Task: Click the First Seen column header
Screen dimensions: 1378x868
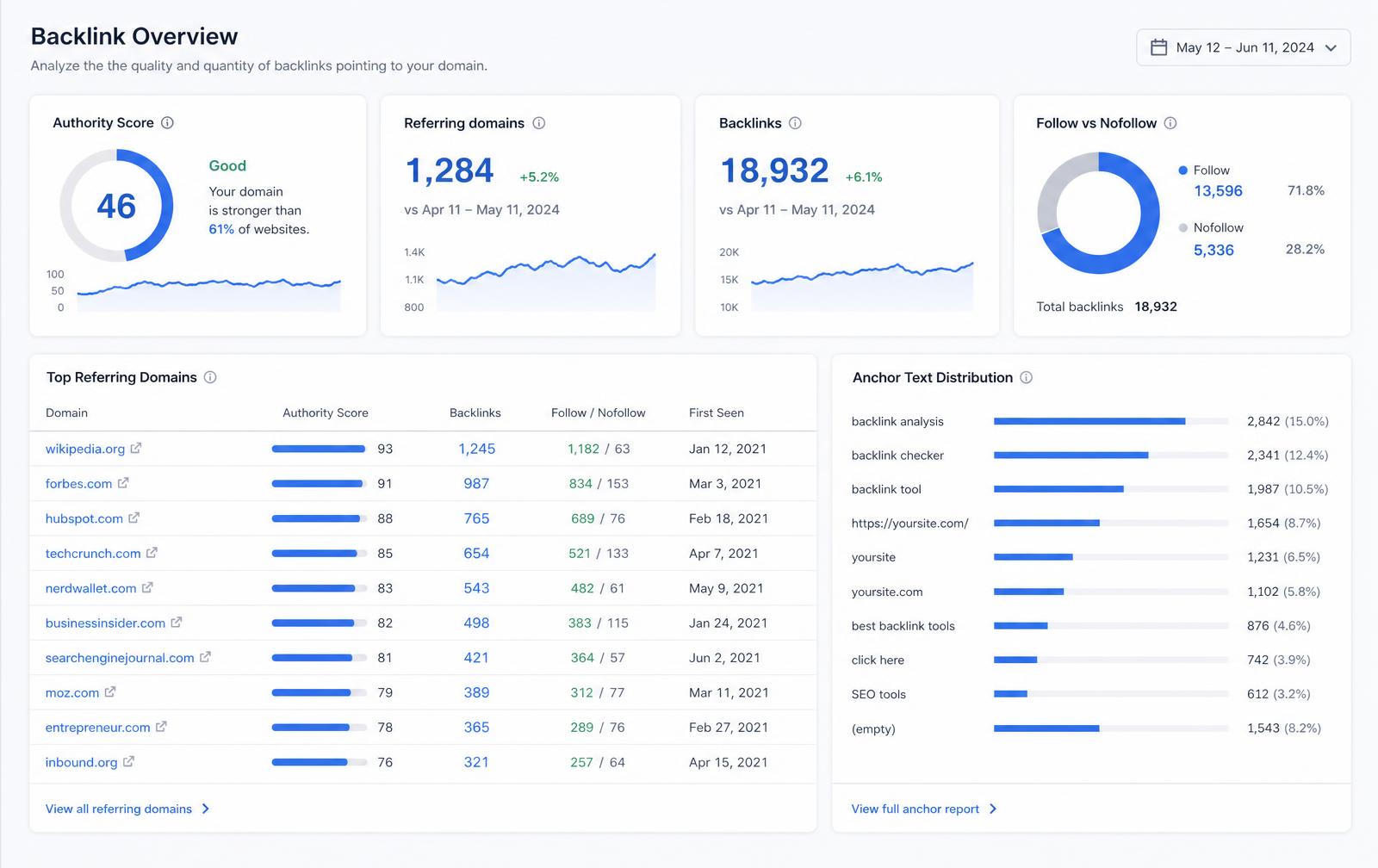Action: (x=717, y=412)
